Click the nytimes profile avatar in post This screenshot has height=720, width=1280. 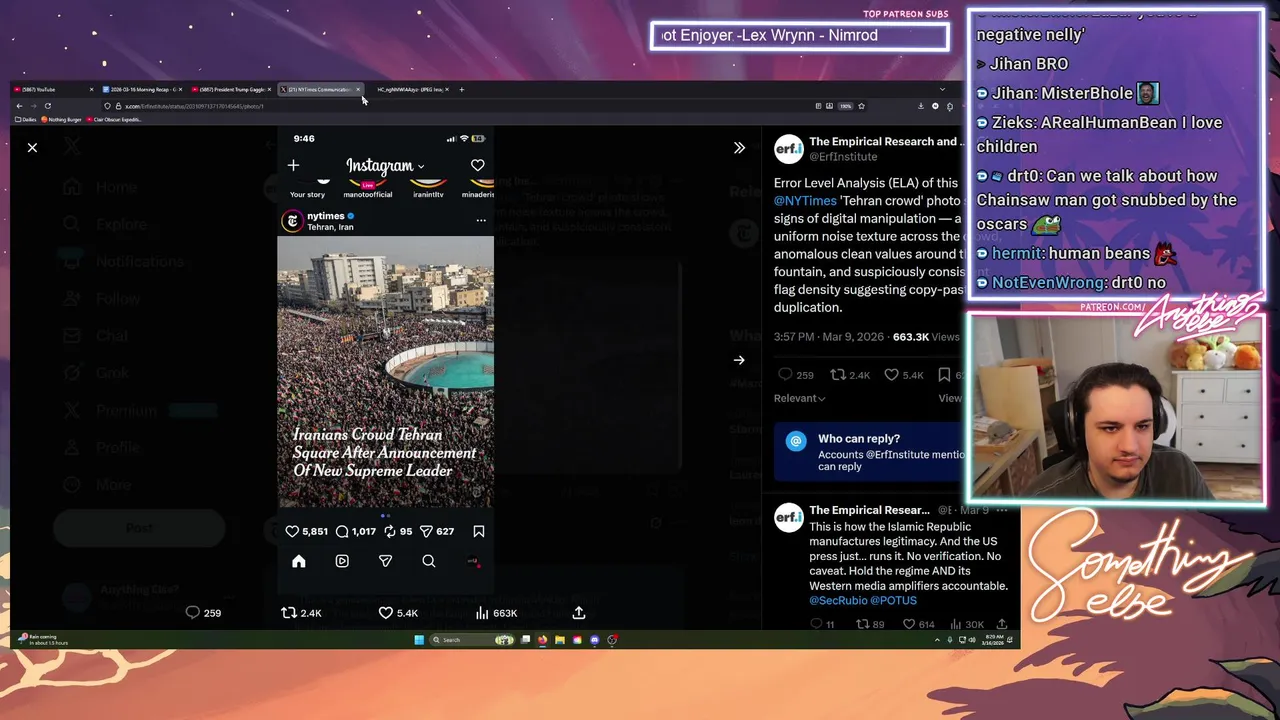pyautogui.click(x=292, y=221)
